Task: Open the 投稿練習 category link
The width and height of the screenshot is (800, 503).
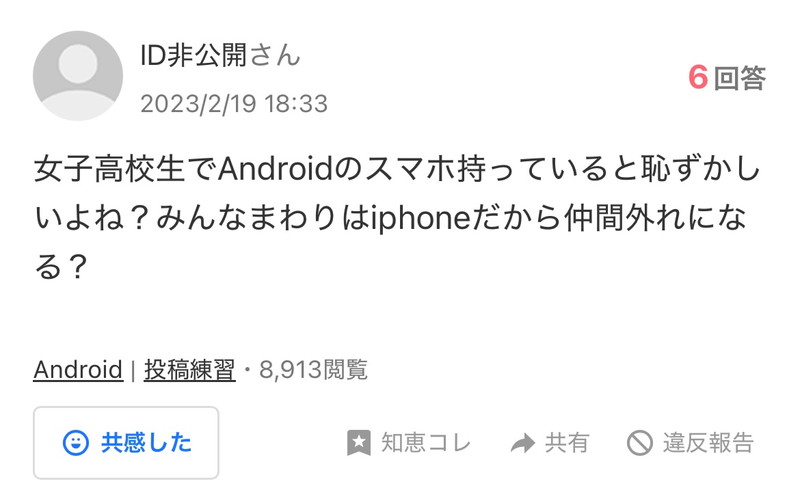Action: [189, 369]
